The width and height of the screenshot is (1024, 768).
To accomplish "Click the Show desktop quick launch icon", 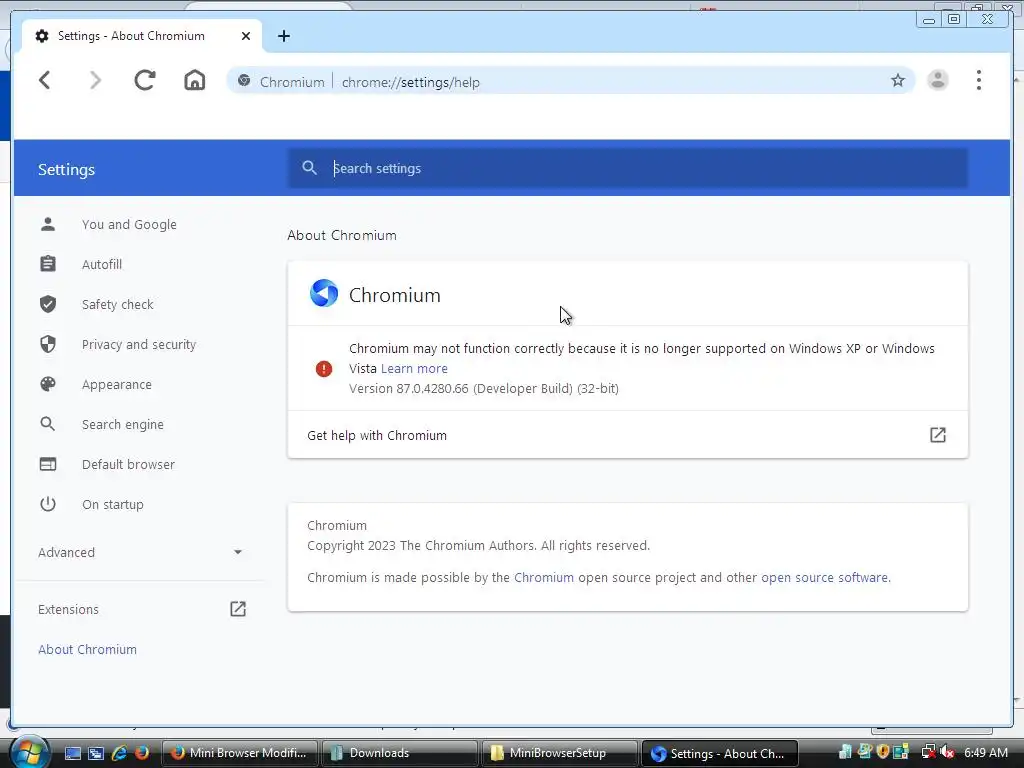I will (x=72, y=753).
